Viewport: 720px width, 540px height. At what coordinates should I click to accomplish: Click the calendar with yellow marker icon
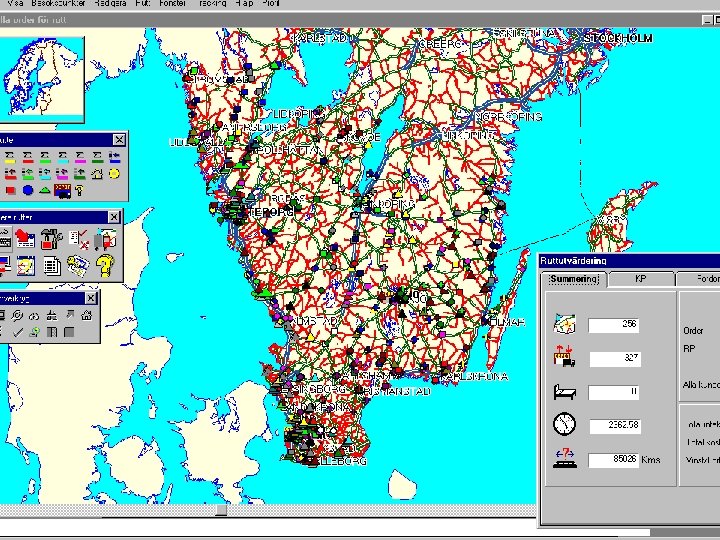tap(25, 266)
